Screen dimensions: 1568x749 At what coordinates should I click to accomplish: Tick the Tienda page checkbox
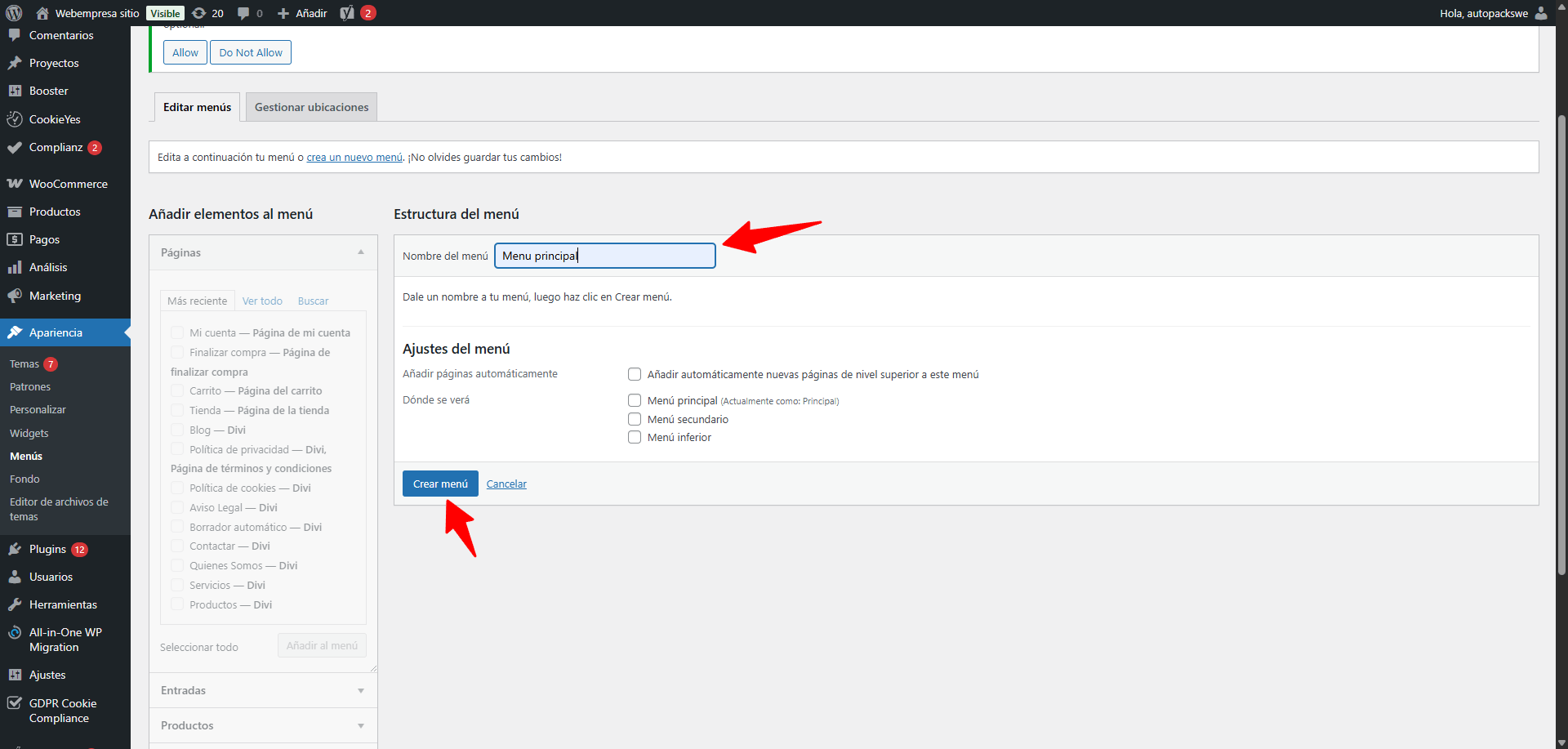pyautogui.click(x=177, y=410)
